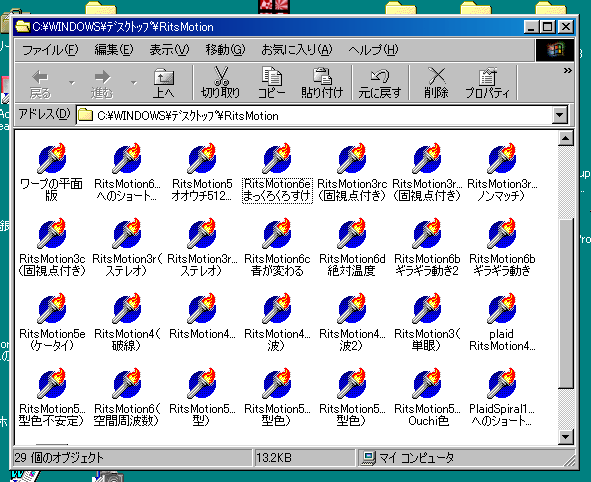Click the 13.2KB status bar value
Viewport: 591px width, 482px height.
click(x=274, y=458)
